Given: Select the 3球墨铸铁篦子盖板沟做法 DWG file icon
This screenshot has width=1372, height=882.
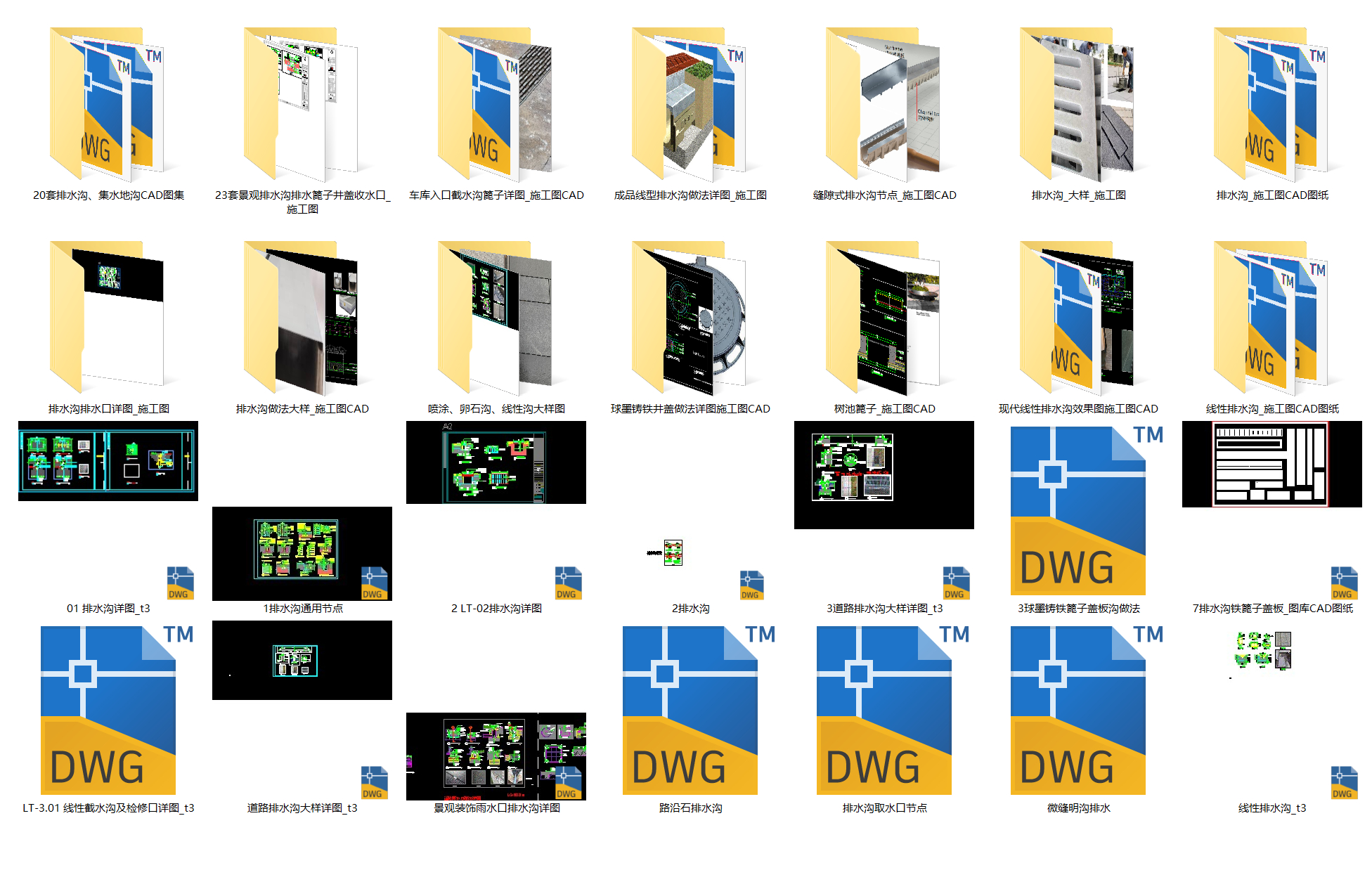Looking at the screenshot, I should click(x=1086, y=511).
